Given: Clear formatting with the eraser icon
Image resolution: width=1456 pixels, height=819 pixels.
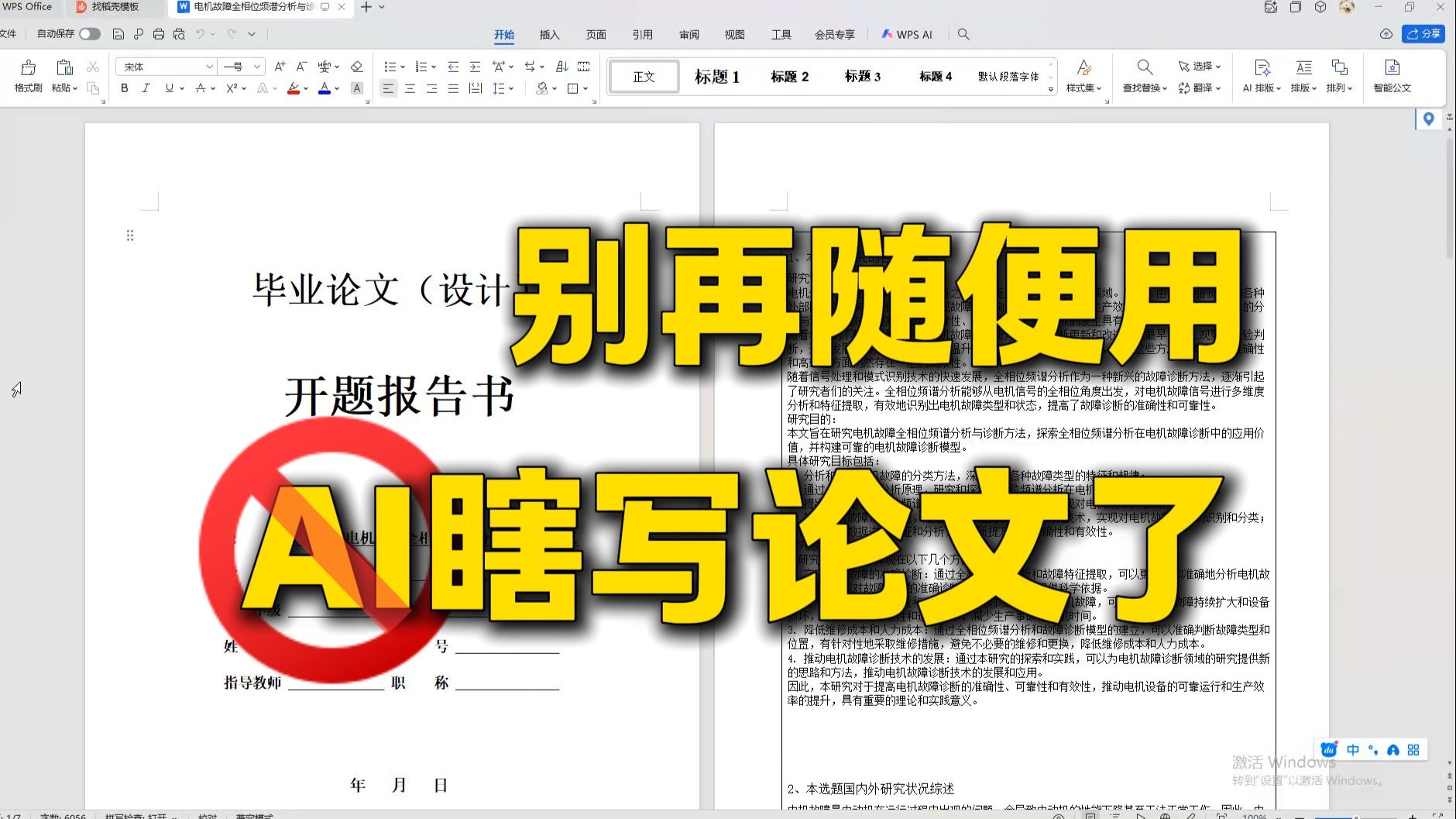Looking at the screenshot, I should click(x=356, y=67).
